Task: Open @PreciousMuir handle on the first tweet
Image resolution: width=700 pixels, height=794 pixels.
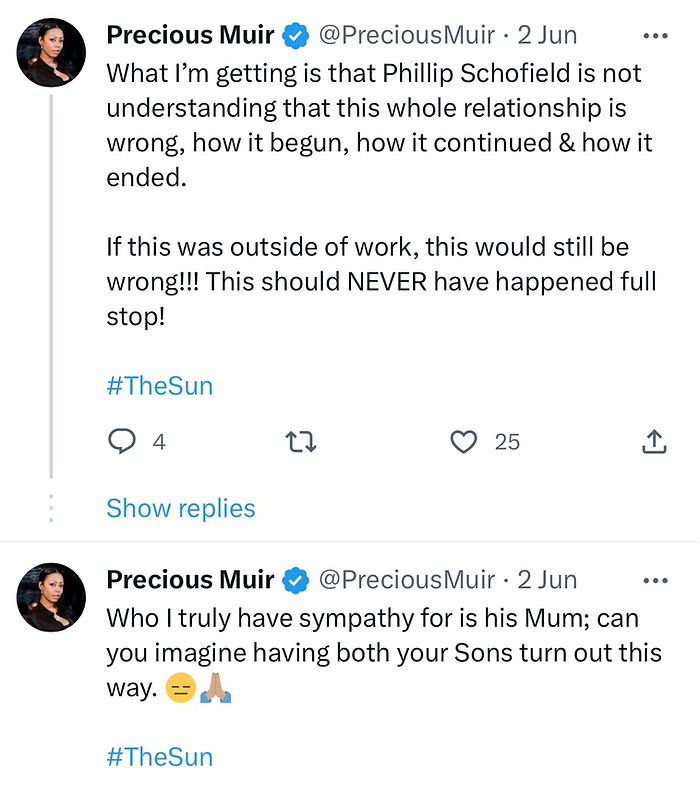Action: pos(406,36)
